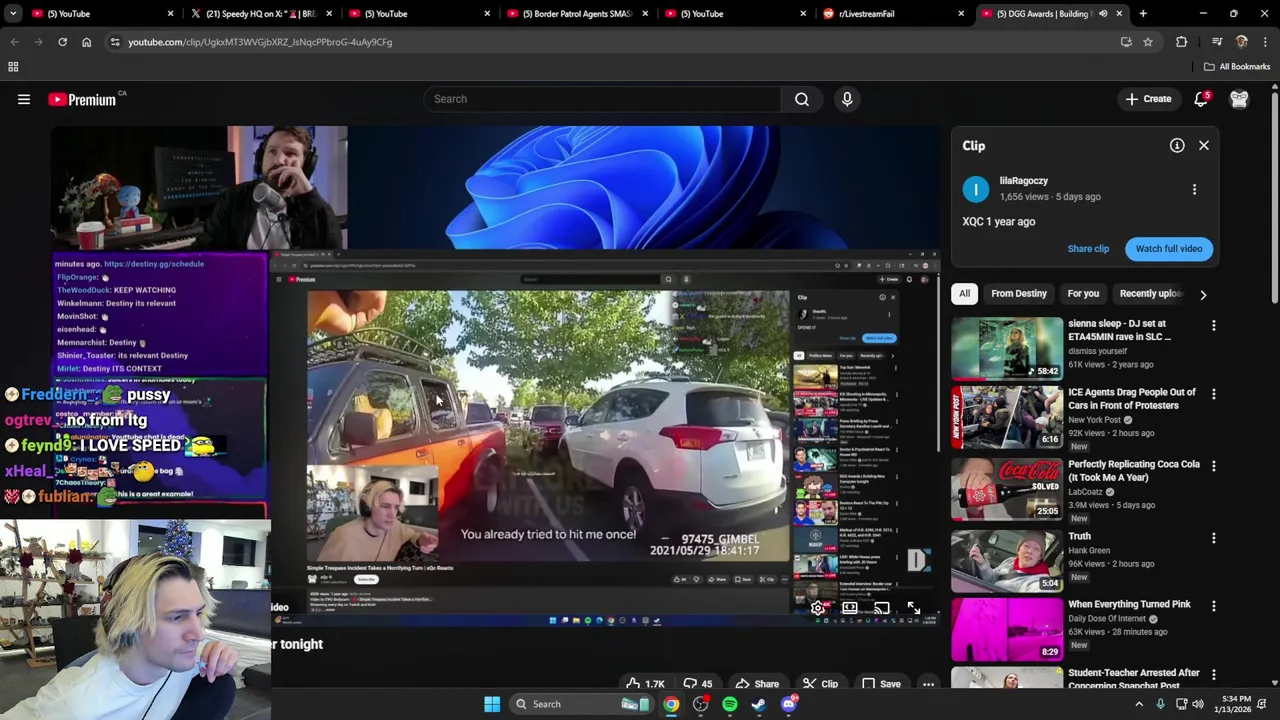
Task: Open the Windows Start menu
Action: pyautogui.click(x=492, y=704)
